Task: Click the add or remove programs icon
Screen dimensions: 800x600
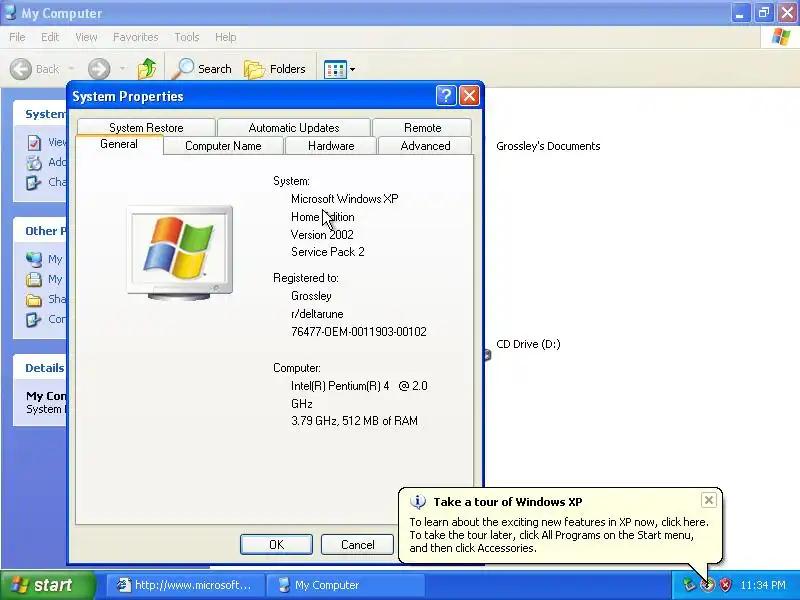Action: pos(34,162)
